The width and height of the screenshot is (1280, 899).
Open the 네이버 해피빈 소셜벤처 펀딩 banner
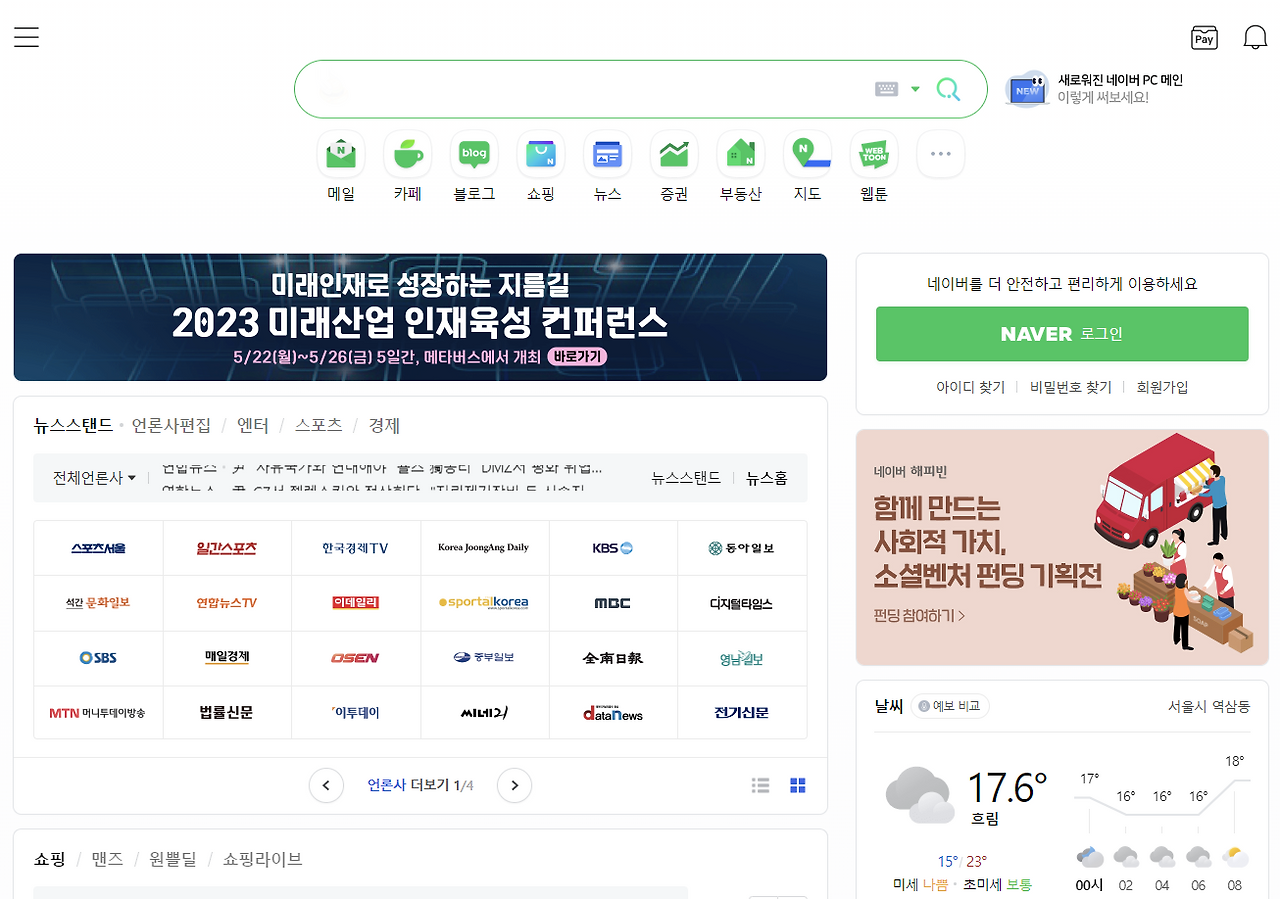click(1062, 548)
